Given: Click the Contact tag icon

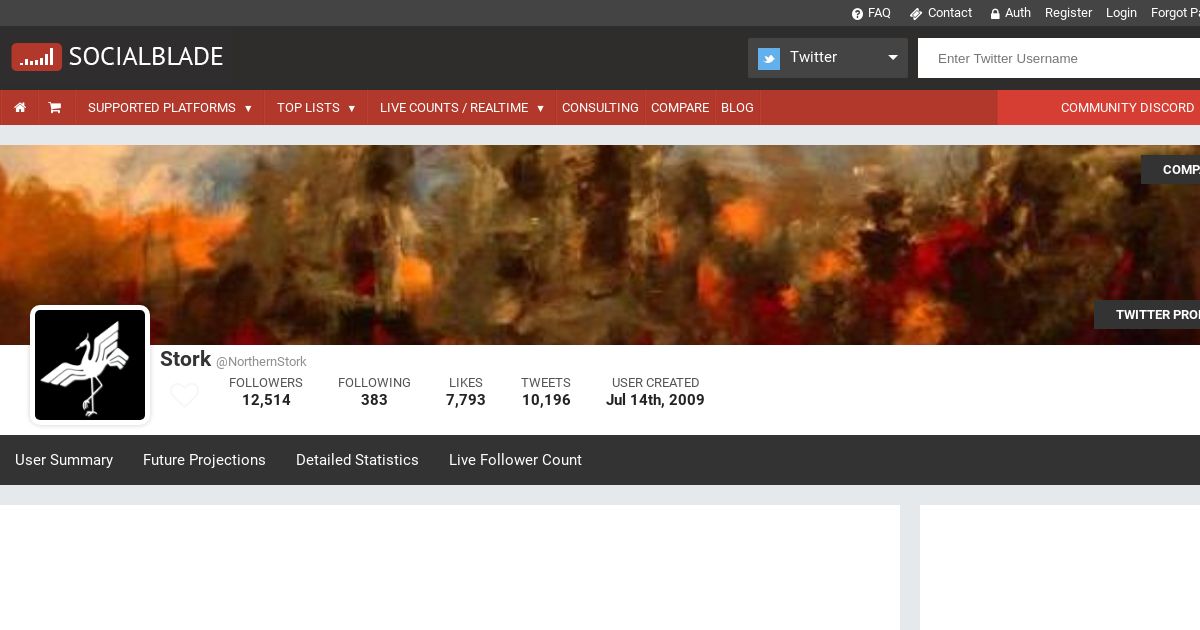Looking at the screenshot, I should tap(915, 13).
